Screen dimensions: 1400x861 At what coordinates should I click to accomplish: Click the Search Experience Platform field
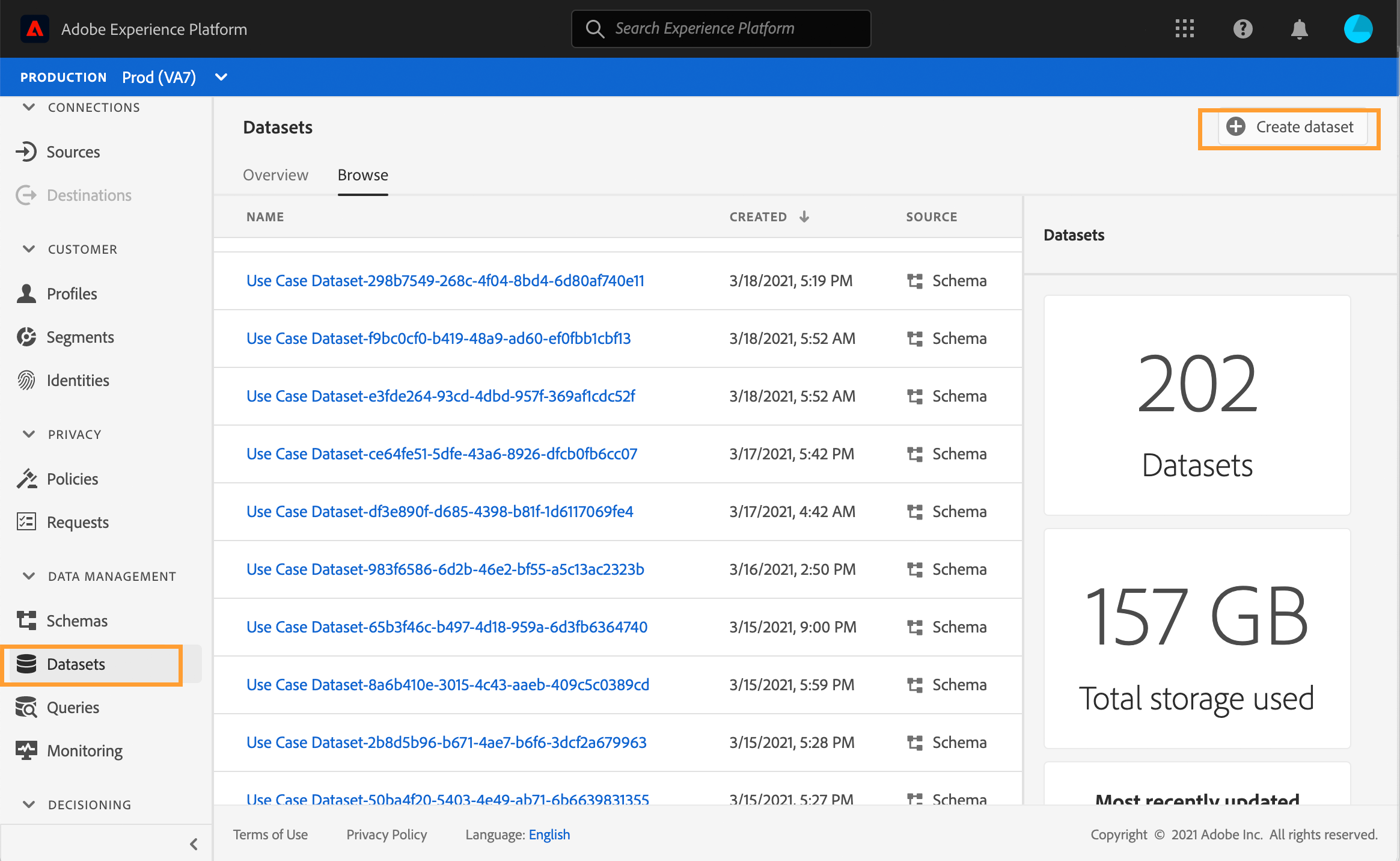[721, 29]
